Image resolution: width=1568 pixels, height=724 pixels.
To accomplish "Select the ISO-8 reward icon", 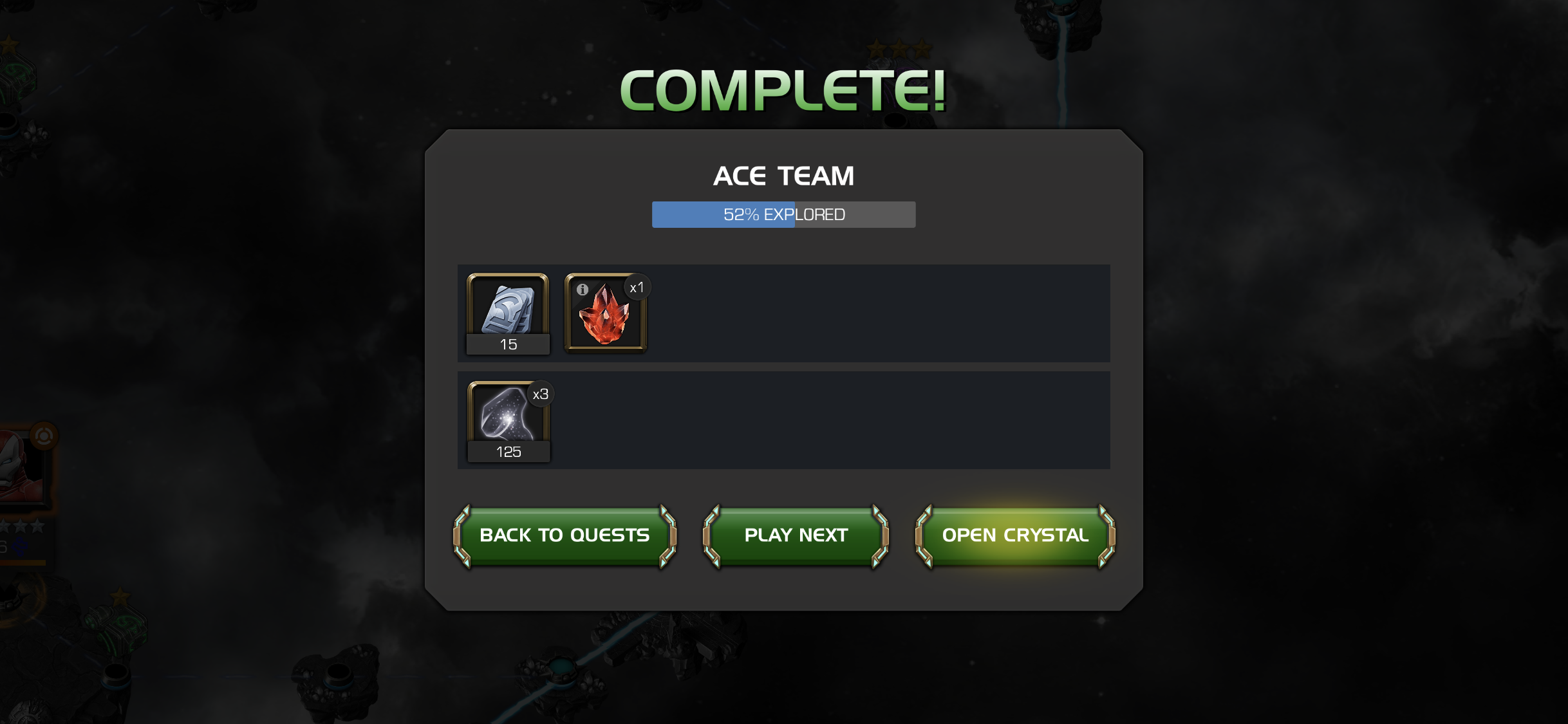I will tap(508, 421).
